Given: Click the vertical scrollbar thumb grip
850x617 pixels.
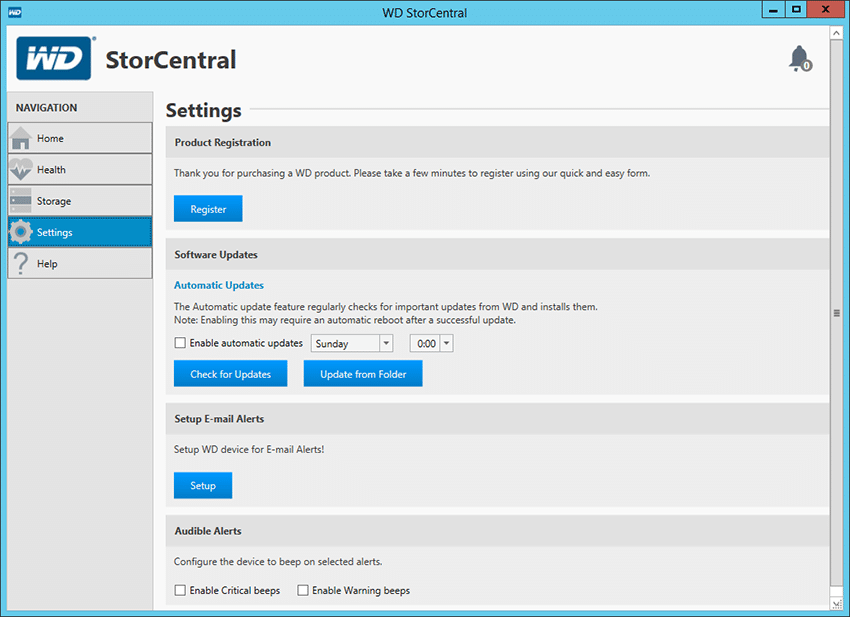Looking at the screenshot, I should pos(836,313).
